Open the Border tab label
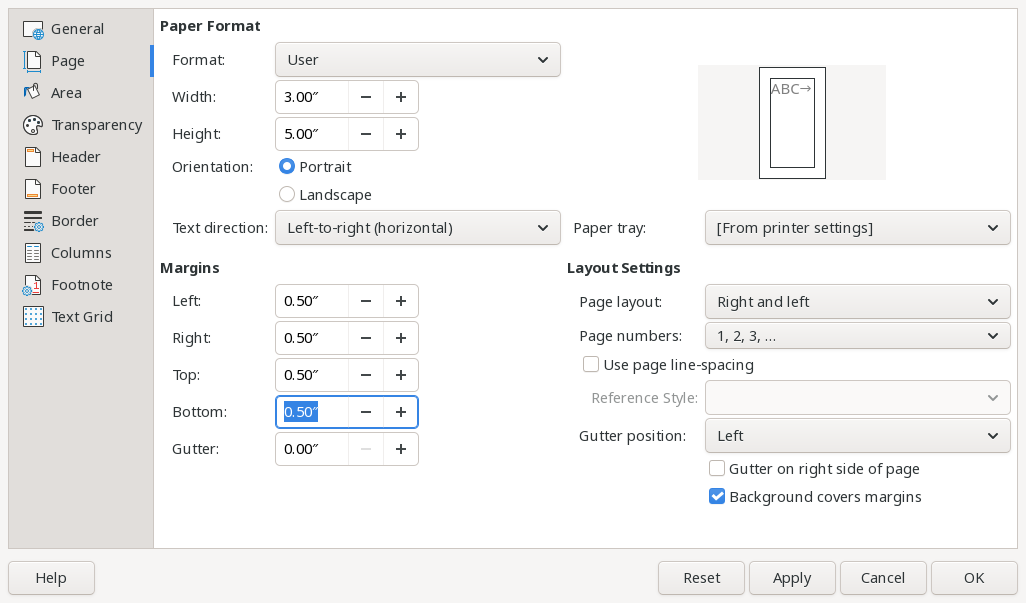This screenshot has width=1026, height=603. [75, 221]
